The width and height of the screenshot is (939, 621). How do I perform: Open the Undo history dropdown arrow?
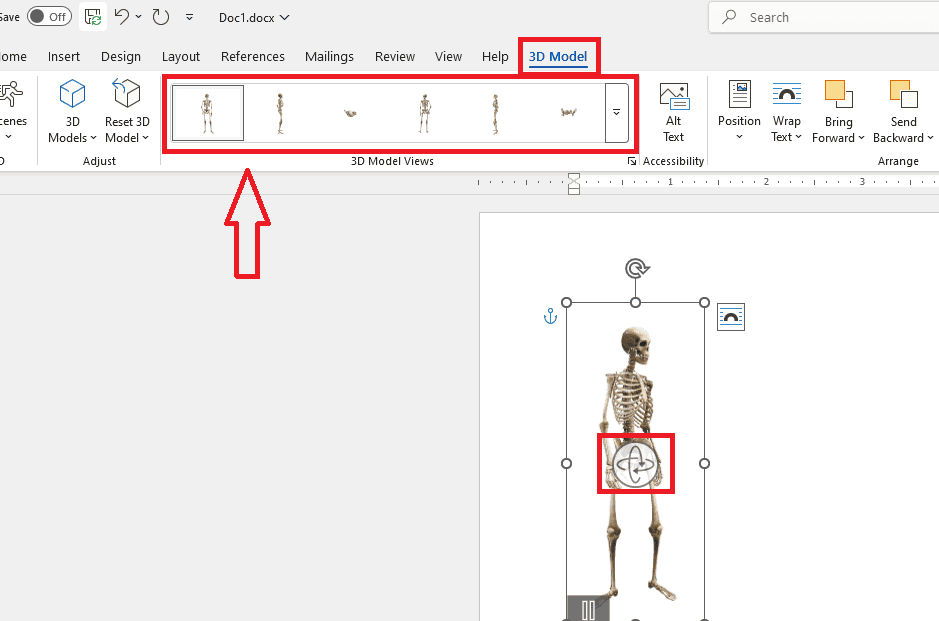pos(138,17)
